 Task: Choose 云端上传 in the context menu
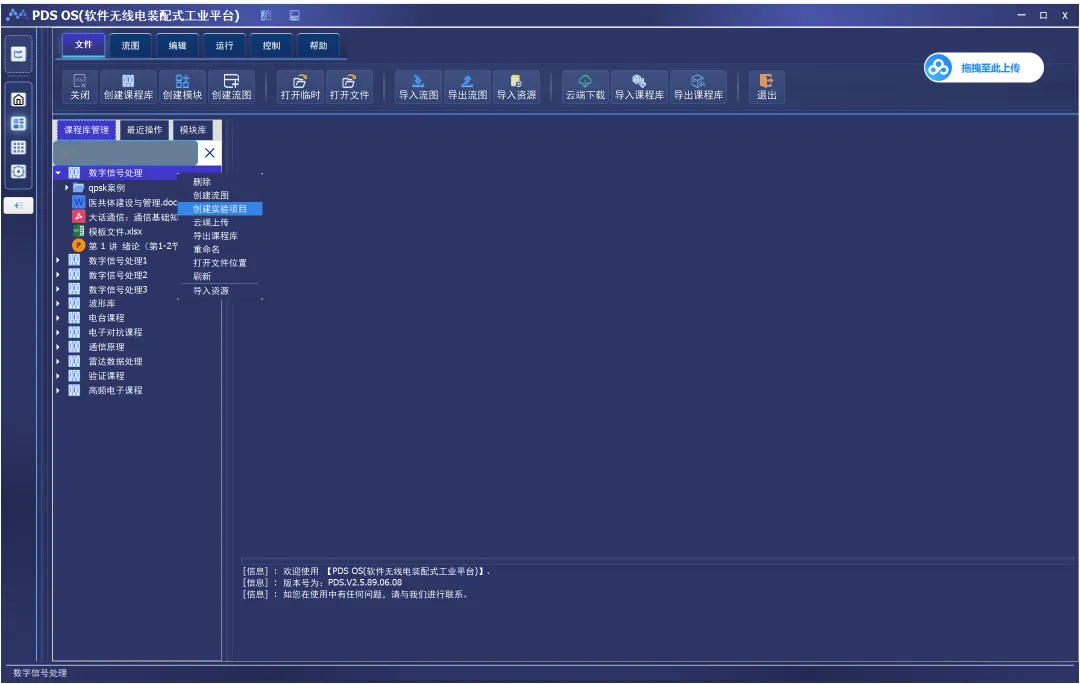[x=220, y=222]
